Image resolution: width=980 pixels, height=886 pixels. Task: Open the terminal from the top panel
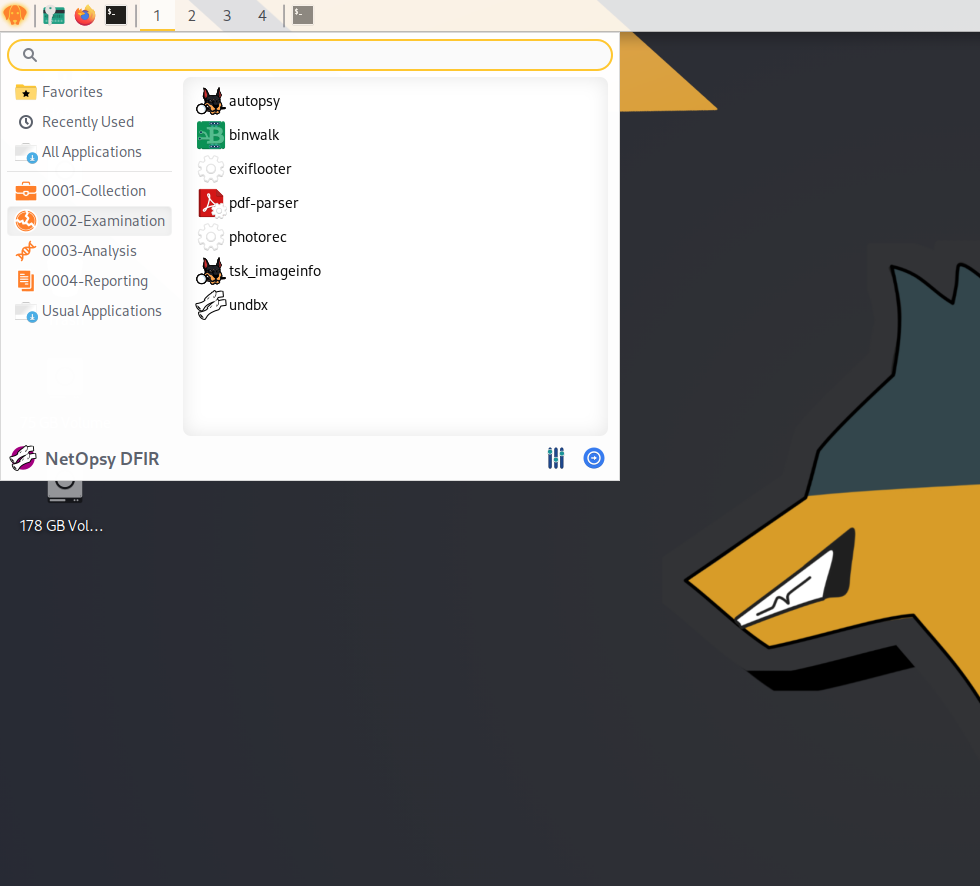coord(115,15)
